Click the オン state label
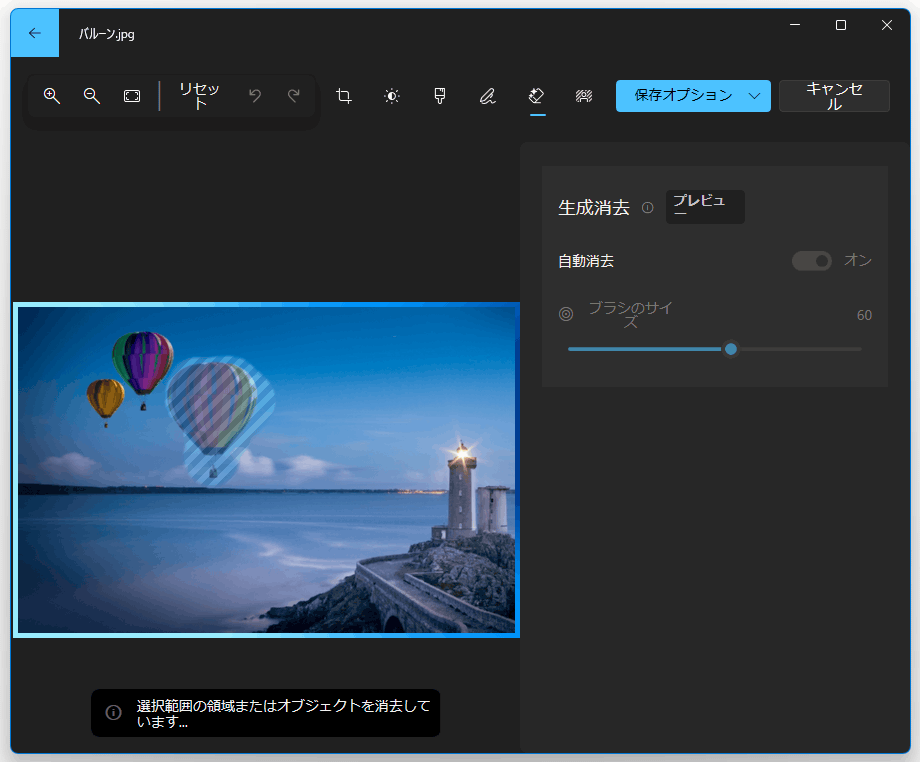Screen dimensions: 920x762 [x=858, y=260]
